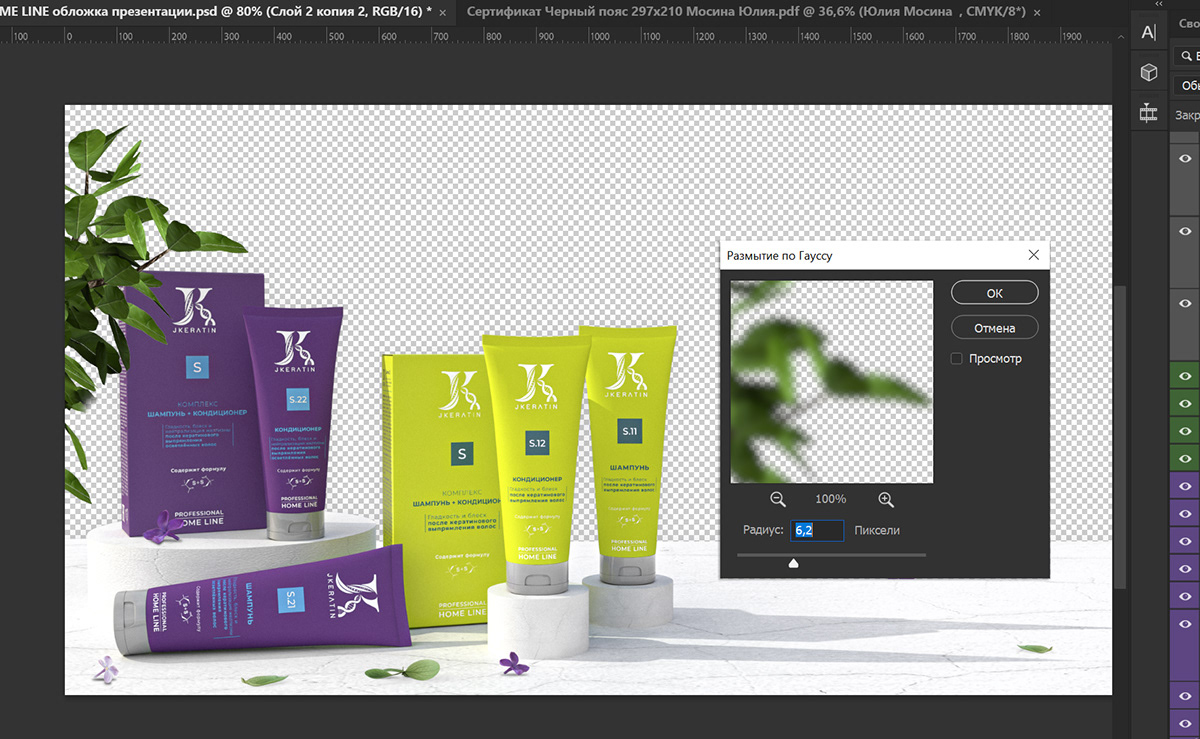Image resolution: width=1200 pixels, height=739 pixels.
Task: Click the Закр lock label in layers
Action: click(1187, 115)
